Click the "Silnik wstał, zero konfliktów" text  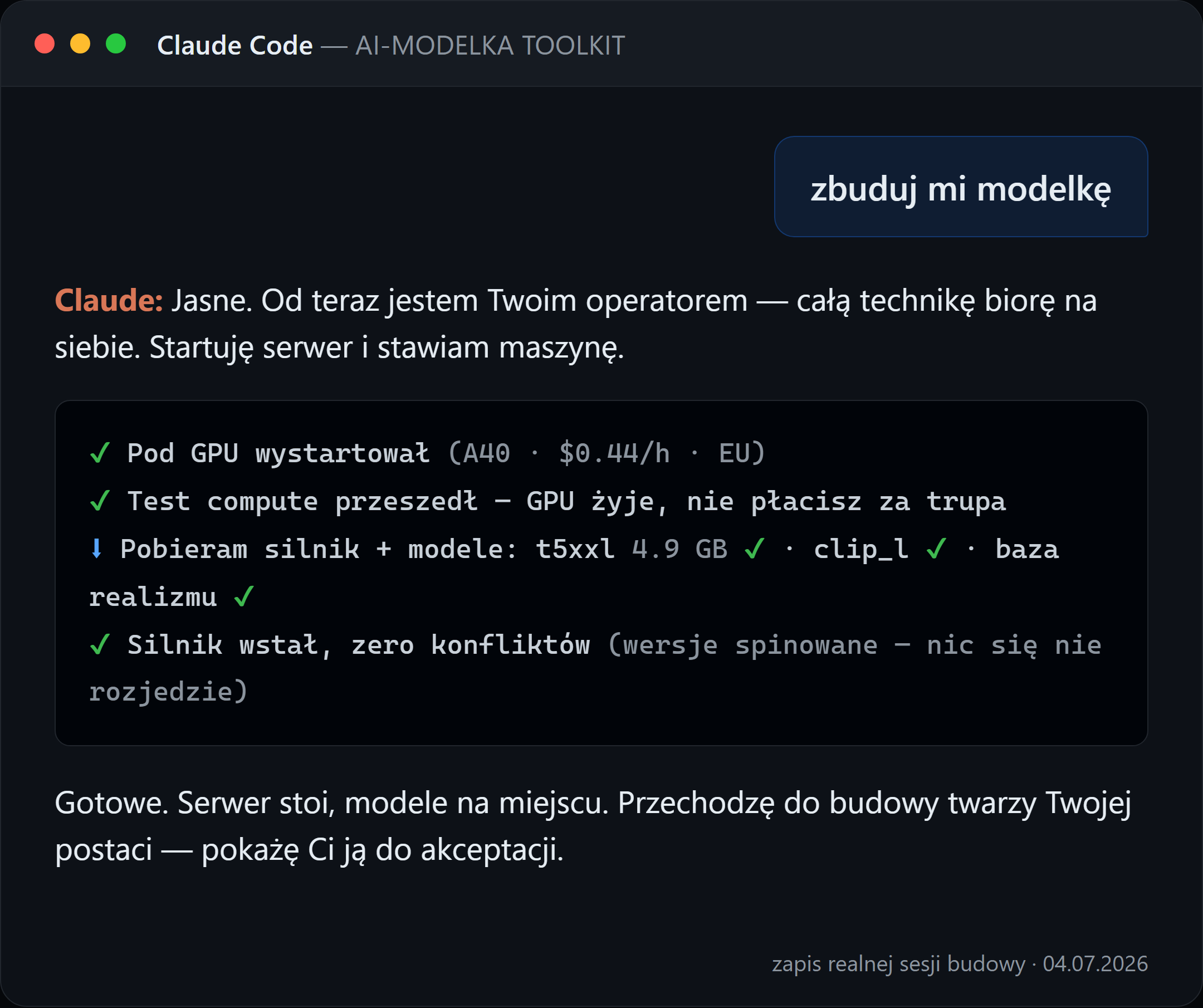358,645
